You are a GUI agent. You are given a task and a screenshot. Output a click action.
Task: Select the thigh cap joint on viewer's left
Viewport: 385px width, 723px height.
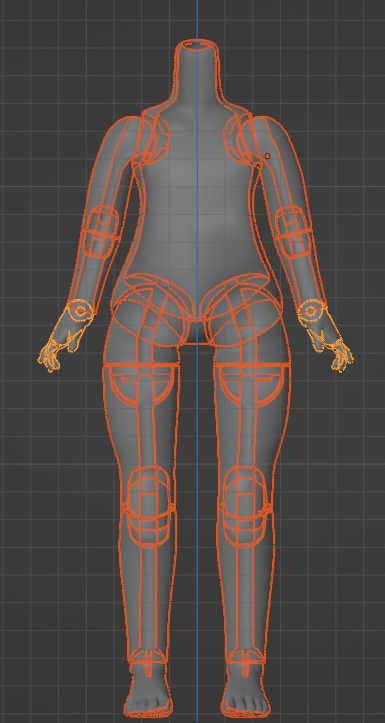coord(141,384)
